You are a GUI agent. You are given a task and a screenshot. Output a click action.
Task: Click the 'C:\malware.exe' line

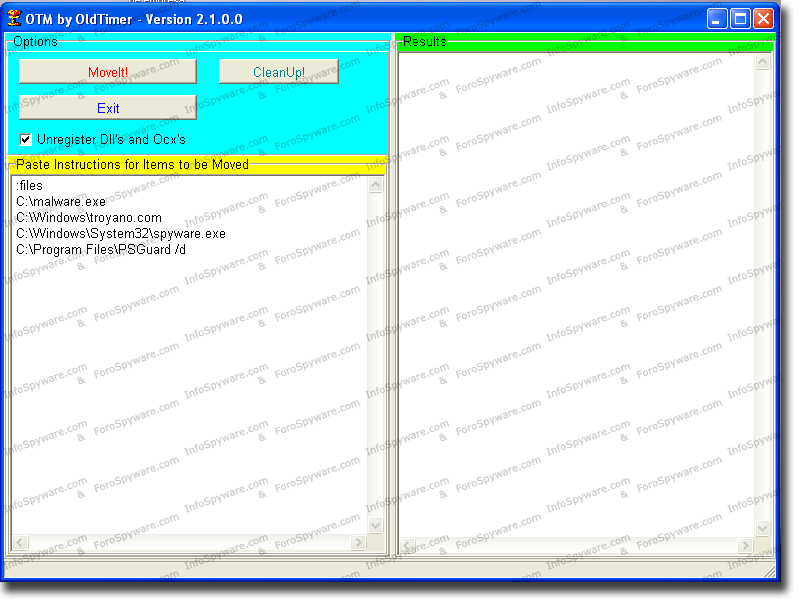(x=61, y=202)
